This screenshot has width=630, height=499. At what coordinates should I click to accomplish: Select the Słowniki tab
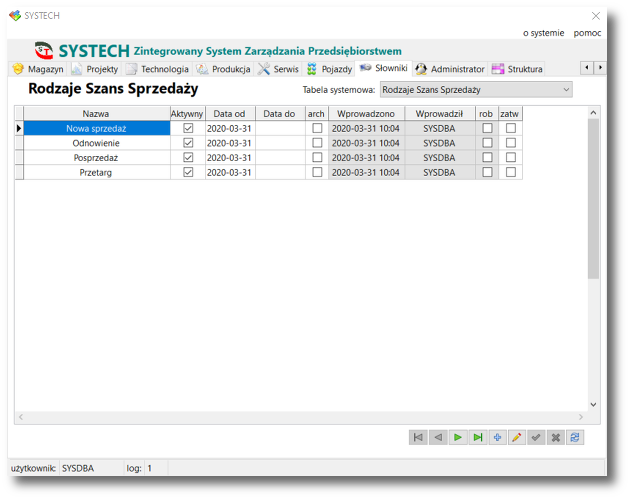[384, 68]
